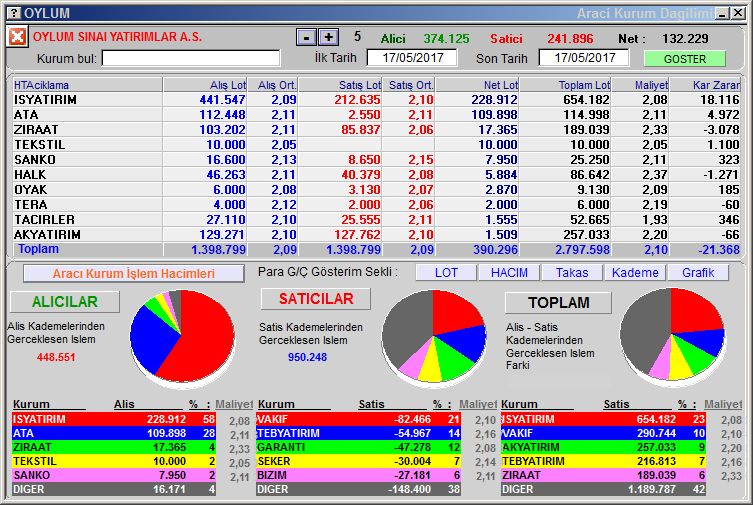The image size is (753, 505).
Task: Click pink ZIRAAT 189.039 total row
Action: tap(603, 475)
